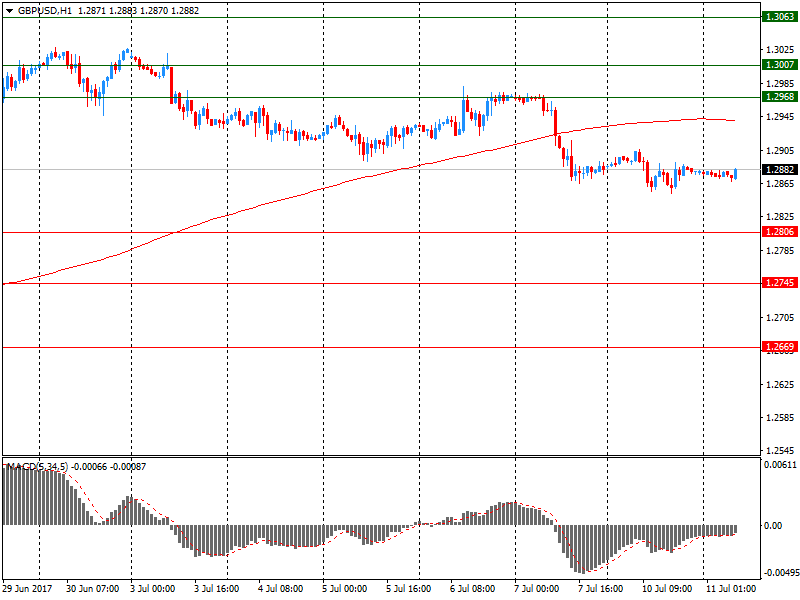Click the 7 Jul 16:00 time label
Image resolution: width=800 pixels, height=600 pixels.
[x=601, y=589]
